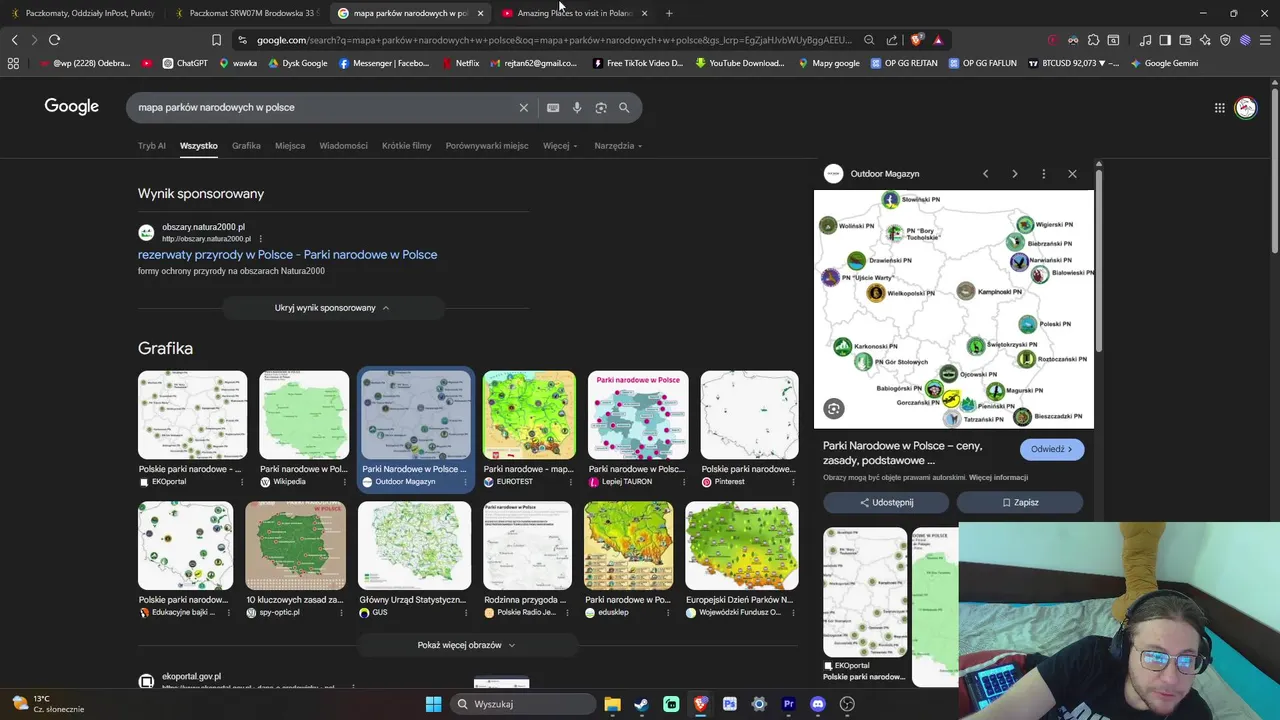Open Lepiej TAURON park map thumbnail
Image resolution: width=1280 pixels, height=720 pixels.
638,415
